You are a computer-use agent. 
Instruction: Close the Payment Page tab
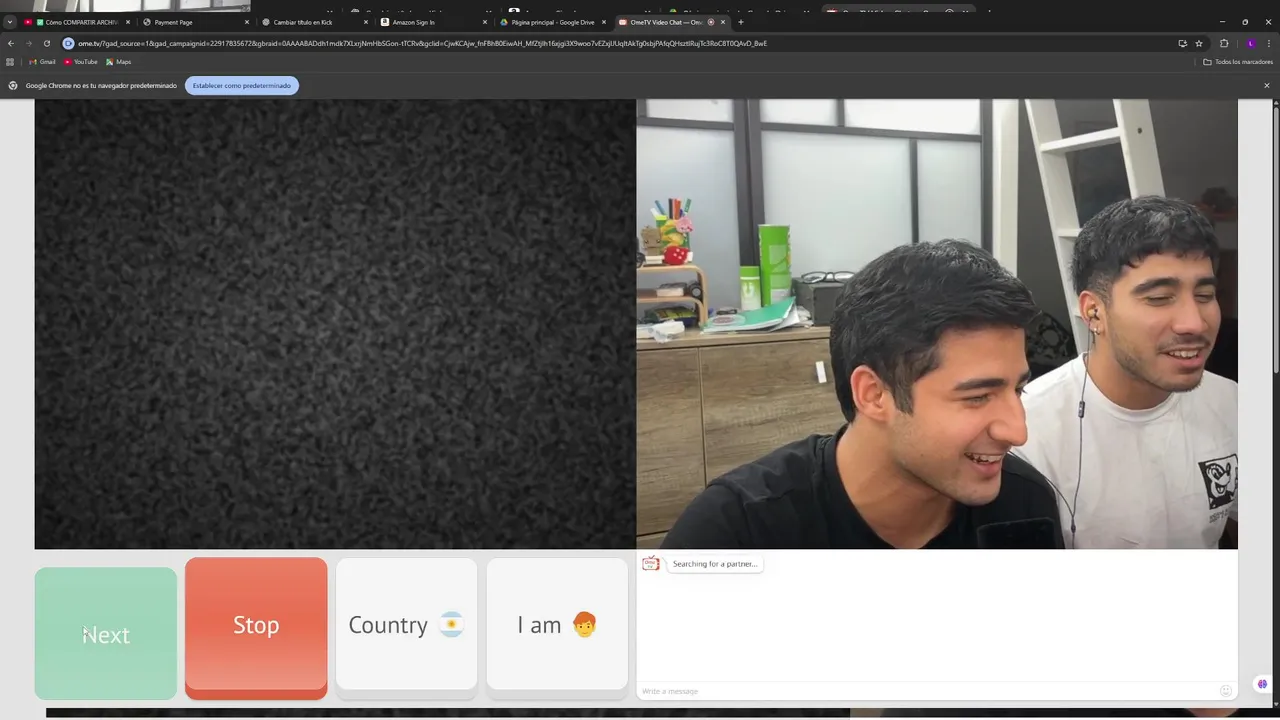[x=247, y=22]
